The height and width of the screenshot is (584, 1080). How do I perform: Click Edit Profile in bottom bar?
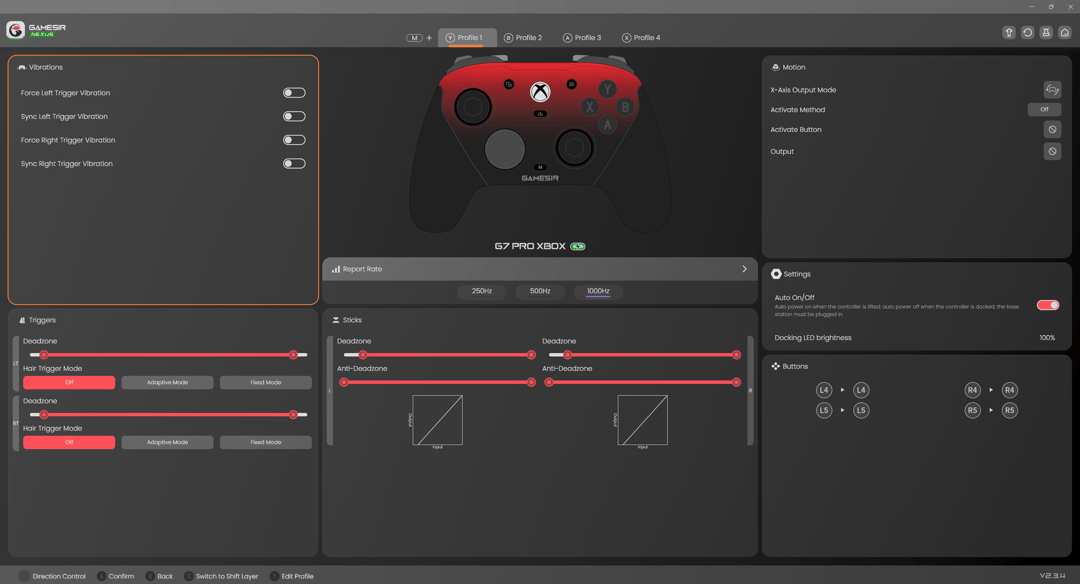291,576
